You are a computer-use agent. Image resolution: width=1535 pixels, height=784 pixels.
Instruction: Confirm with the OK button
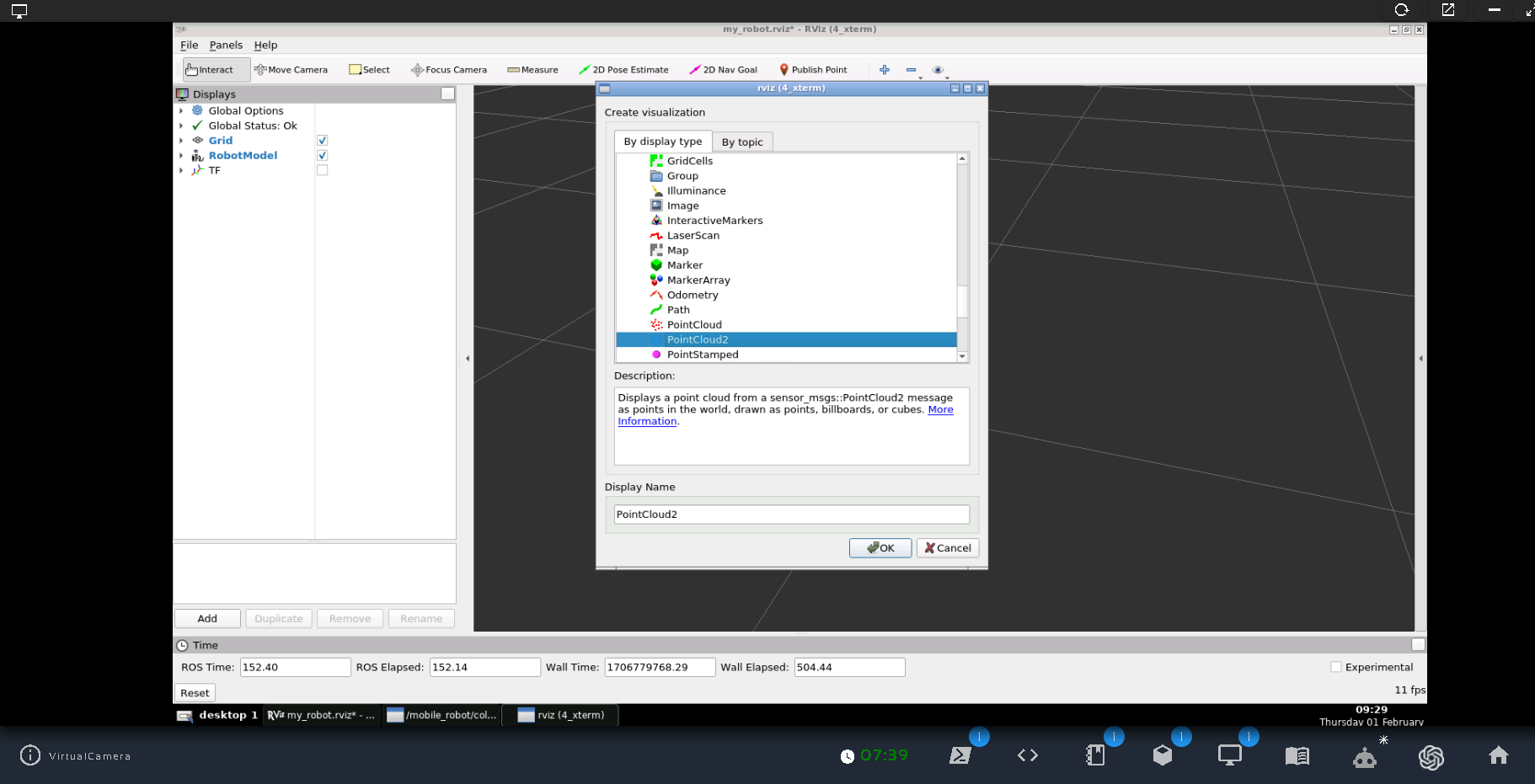point(880,548)
